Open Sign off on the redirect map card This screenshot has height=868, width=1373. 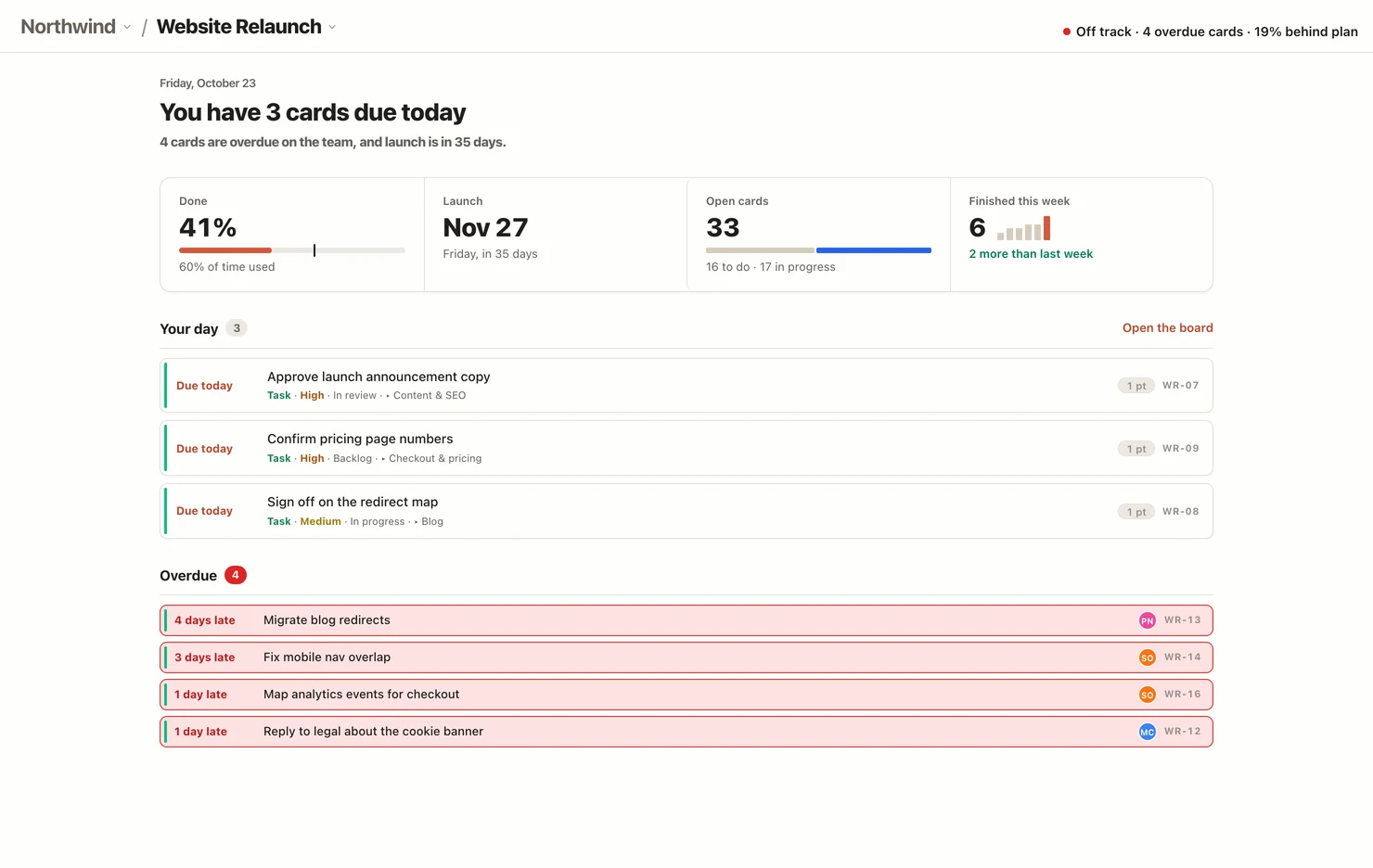(686, 511)
